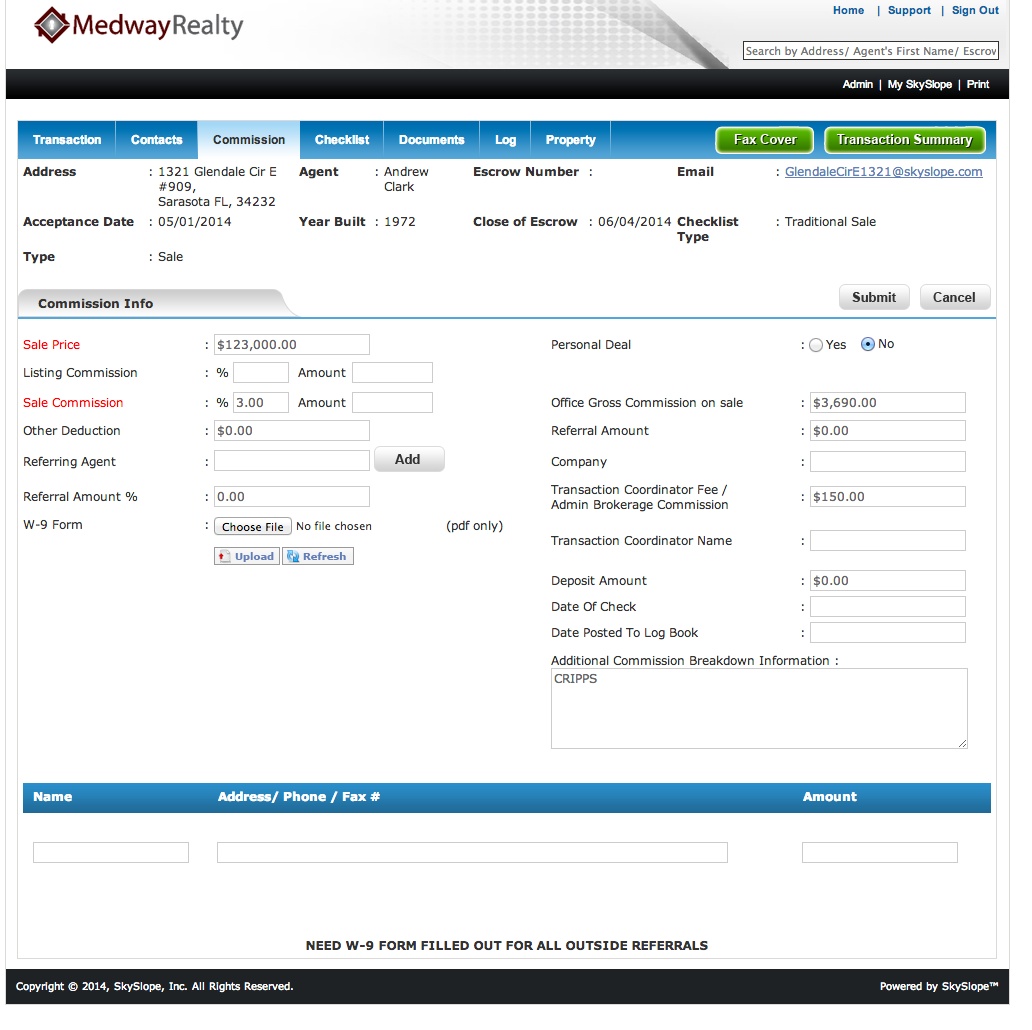Open the Checklist tab

(x=342, y=140)
